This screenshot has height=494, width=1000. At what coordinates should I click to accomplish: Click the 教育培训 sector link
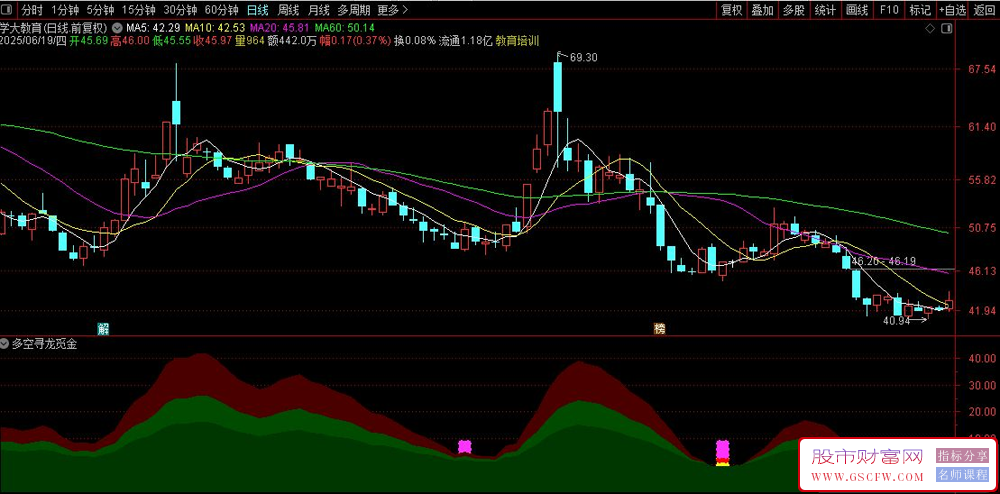tap(517, 40)
